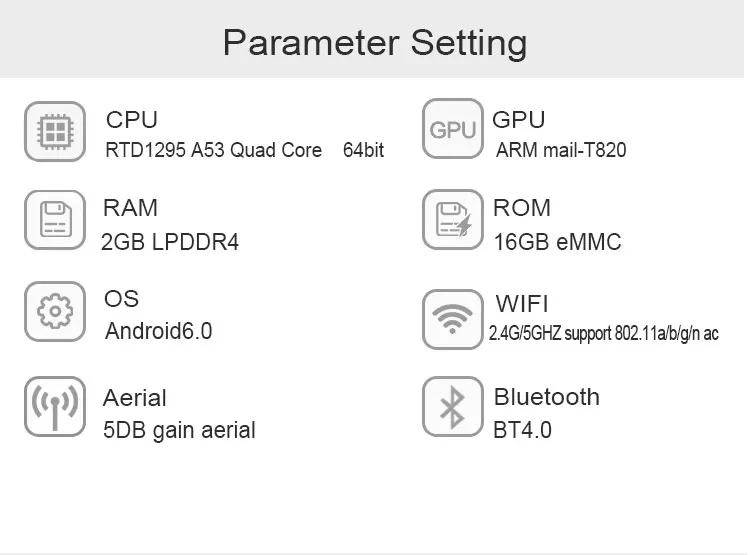Click the Parameter Setting title

coord(375,43)
